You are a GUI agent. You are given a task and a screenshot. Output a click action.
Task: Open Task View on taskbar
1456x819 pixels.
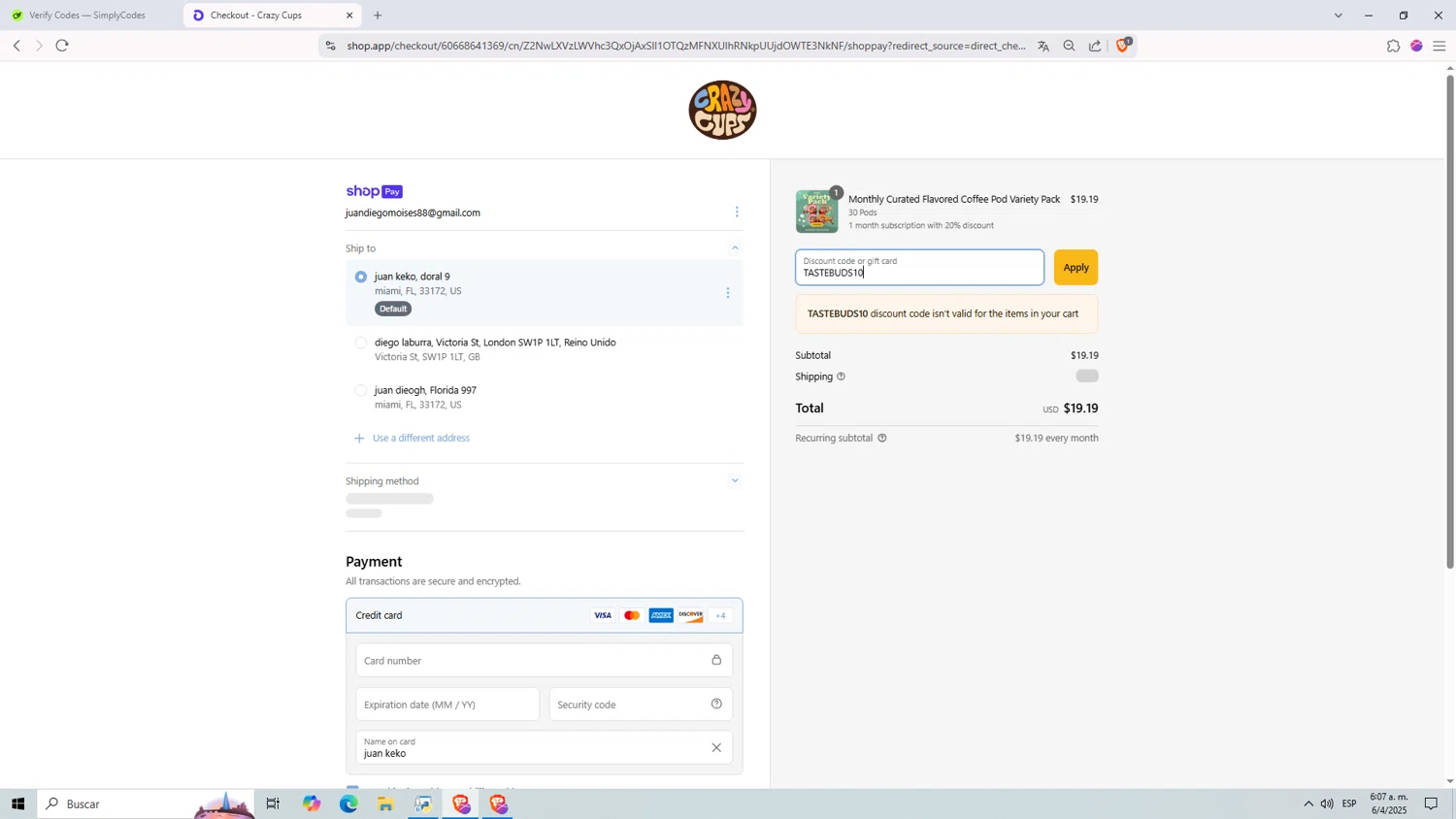click(273, 803)
